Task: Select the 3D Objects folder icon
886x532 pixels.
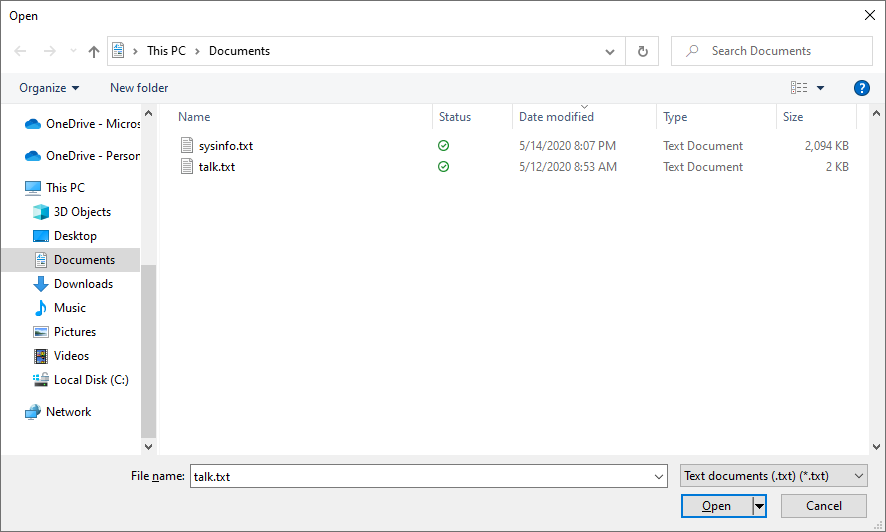Action: pos(41,212)
